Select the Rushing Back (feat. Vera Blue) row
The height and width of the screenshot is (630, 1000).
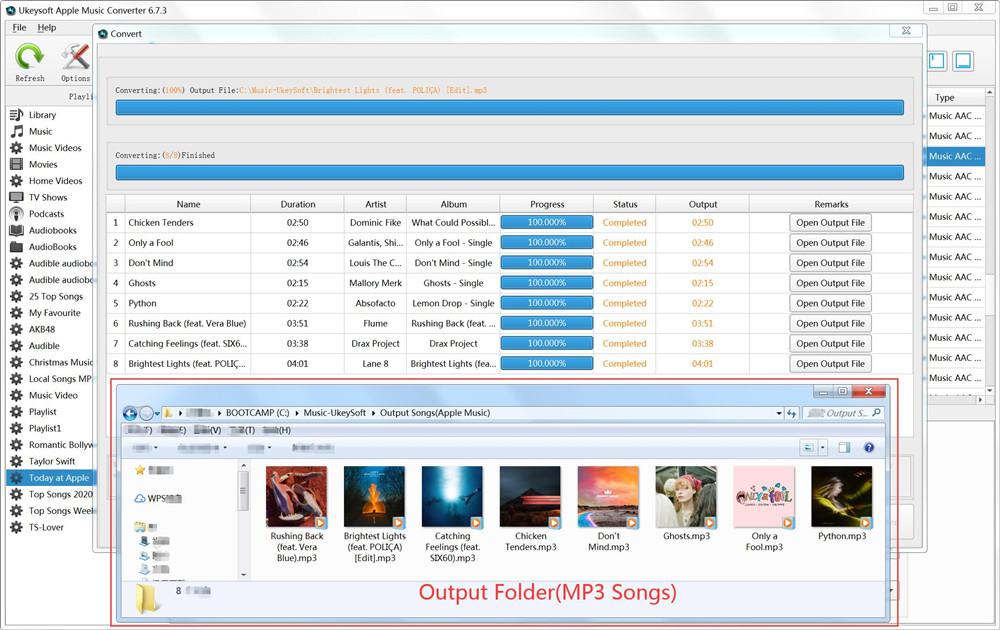[510, 323]
